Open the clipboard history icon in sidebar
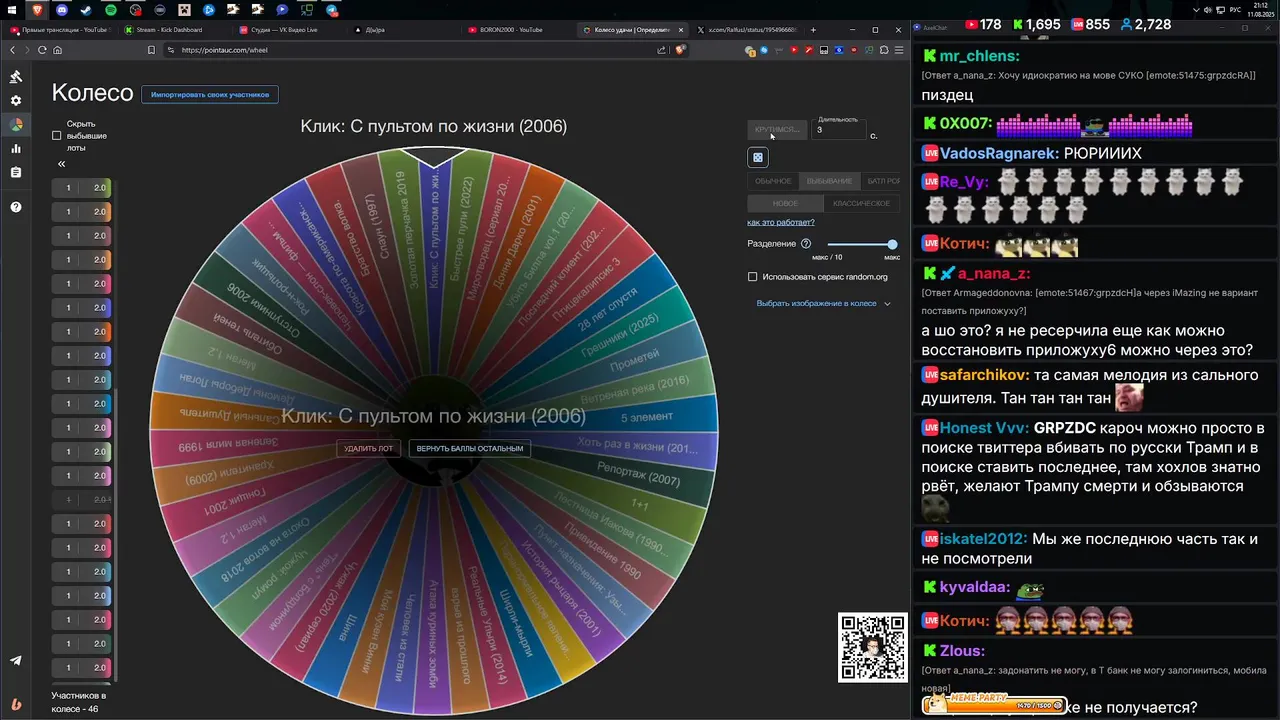This screenshot has height=720, width=1280. [x=16, y=173]
